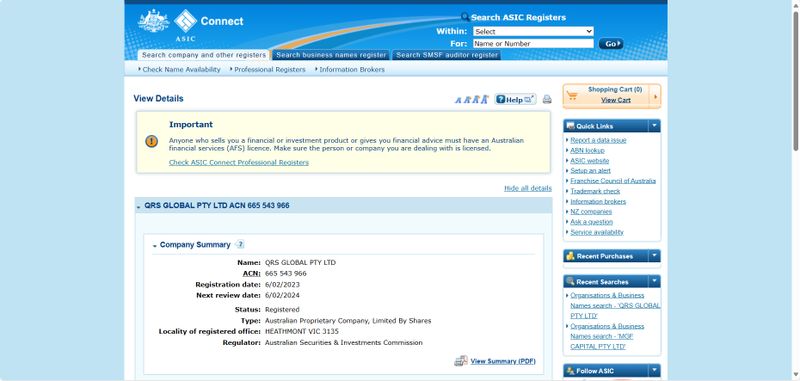Open the Help button
Screen dimensions: 800x381
coord(515,99)
